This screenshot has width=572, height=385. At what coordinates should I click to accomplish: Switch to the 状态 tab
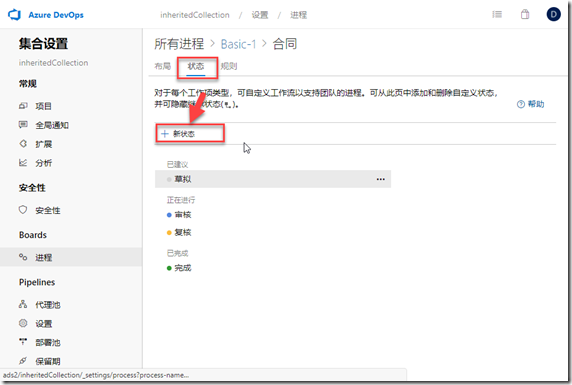pos(196,66)
